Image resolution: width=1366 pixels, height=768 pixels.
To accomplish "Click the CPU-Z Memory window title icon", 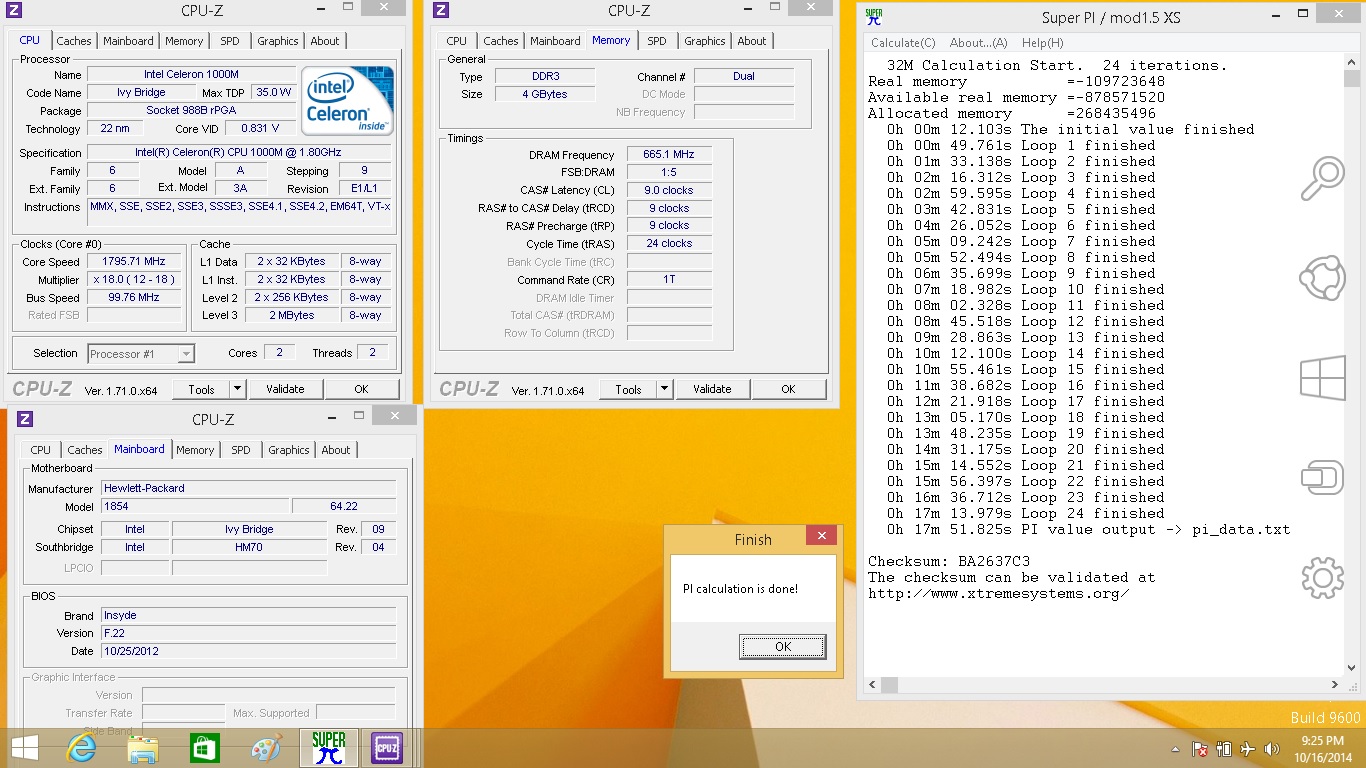I will tap(442, 11).
